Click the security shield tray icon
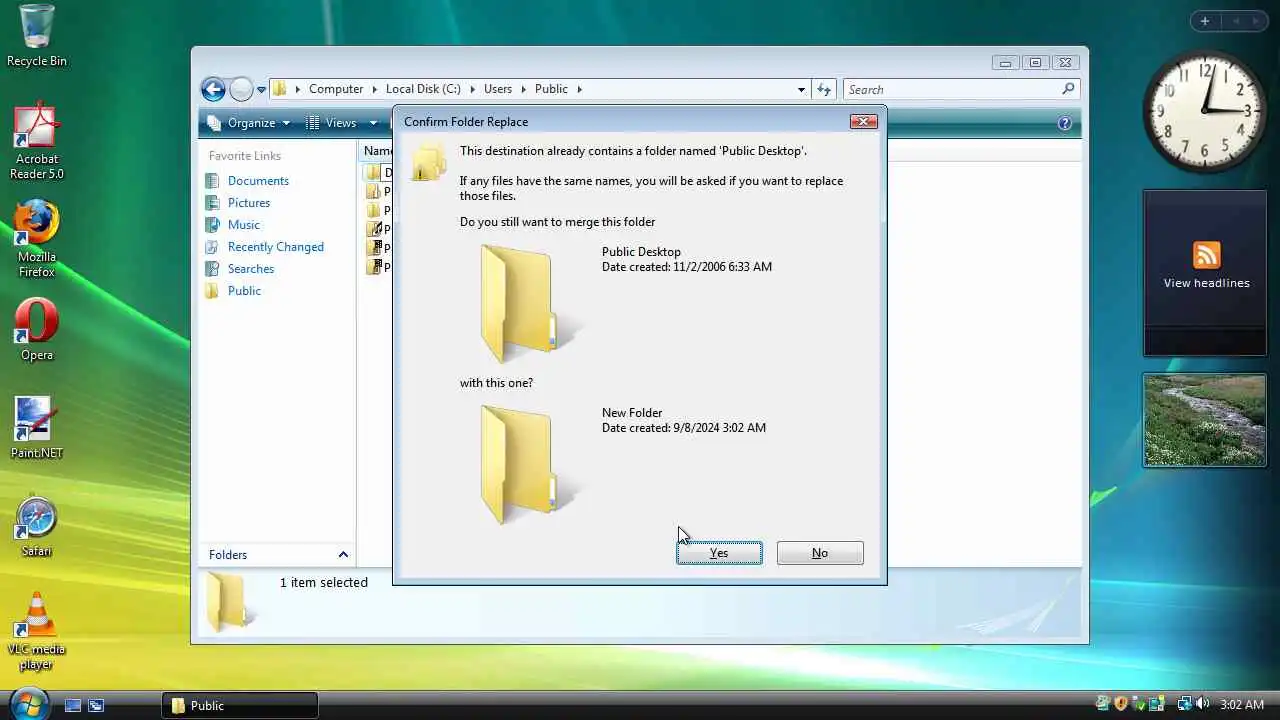Image resolution: width=1280 pixels, height=720 pixels. coord(1121,704)
